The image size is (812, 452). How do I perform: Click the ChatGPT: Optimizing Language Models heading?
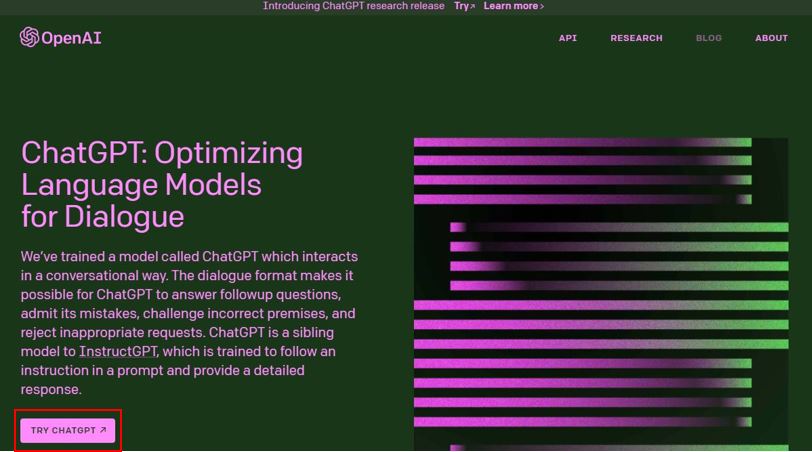pos(162,184)
